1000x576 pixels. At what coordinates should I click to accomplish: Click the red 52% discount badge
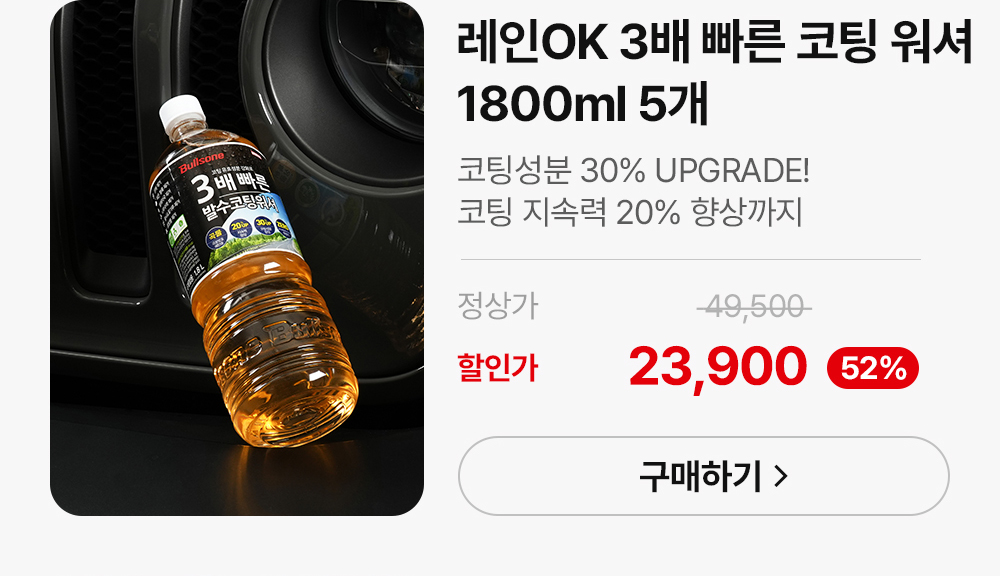click(x=872, y=368)
